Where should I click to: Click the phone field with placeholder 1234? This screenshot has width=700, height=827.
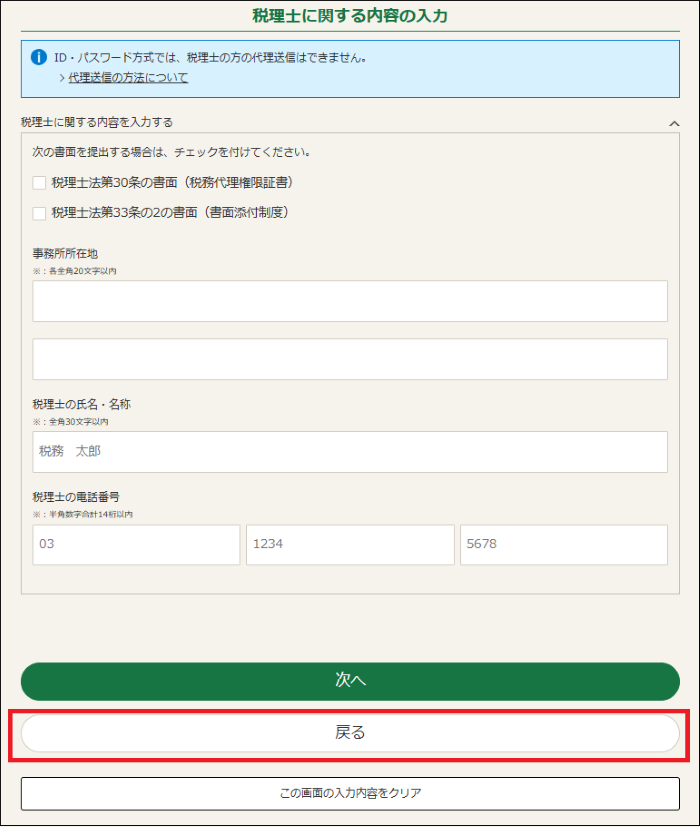pos(350,545)
